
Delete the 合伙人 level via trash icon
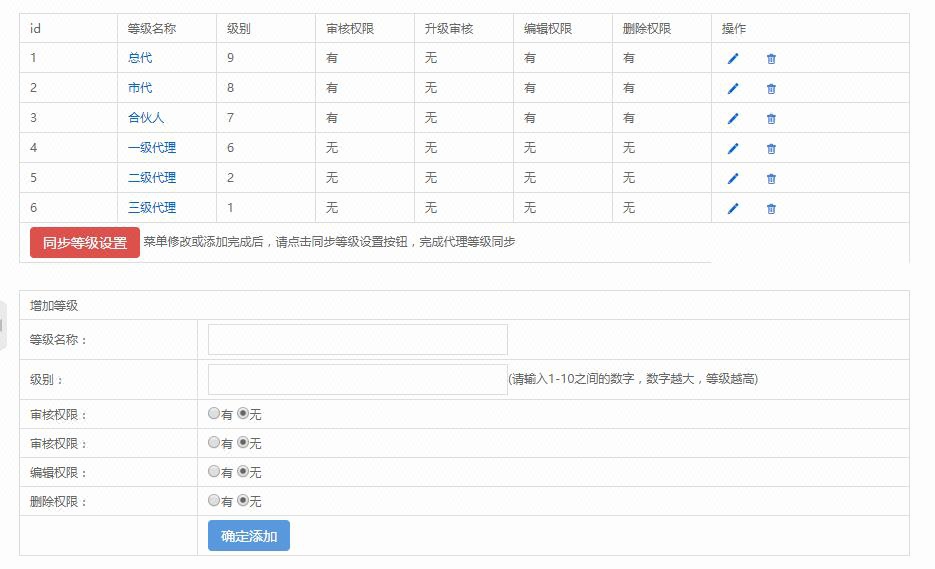coord(771,118)
